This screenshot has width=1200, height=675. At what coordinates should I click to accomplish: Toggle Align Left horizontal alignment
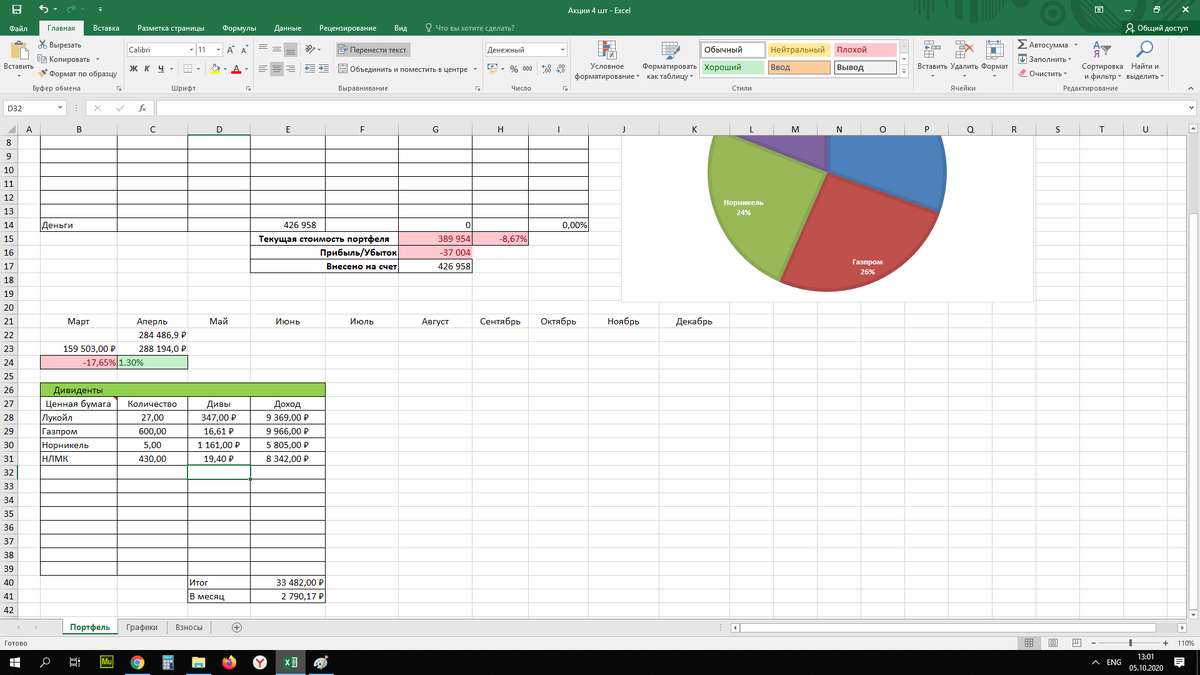(x=262, y=69)
